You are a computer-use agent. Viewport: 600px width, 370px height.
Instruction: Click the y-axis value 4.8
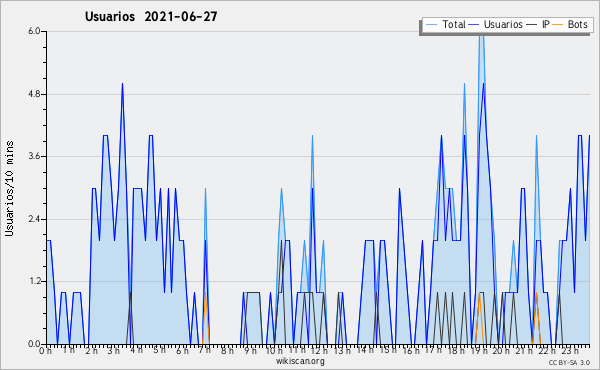click(x=34, y=94)
